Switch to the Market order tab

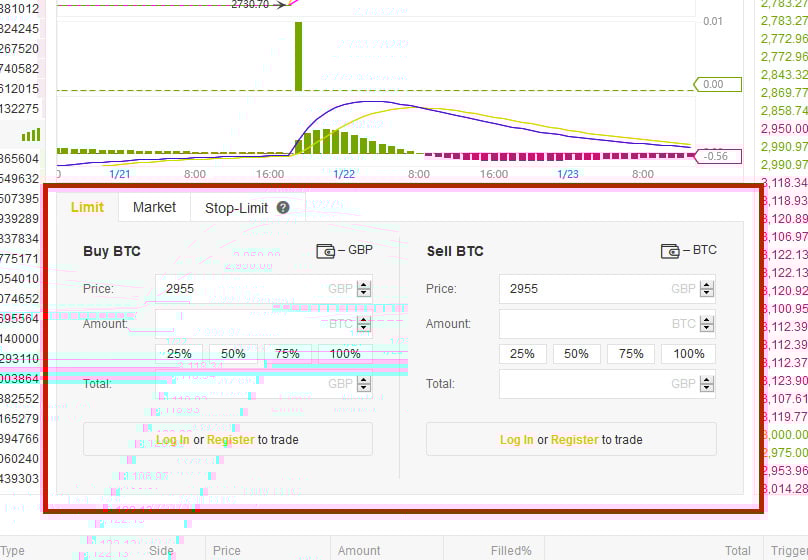coord(154,207)
